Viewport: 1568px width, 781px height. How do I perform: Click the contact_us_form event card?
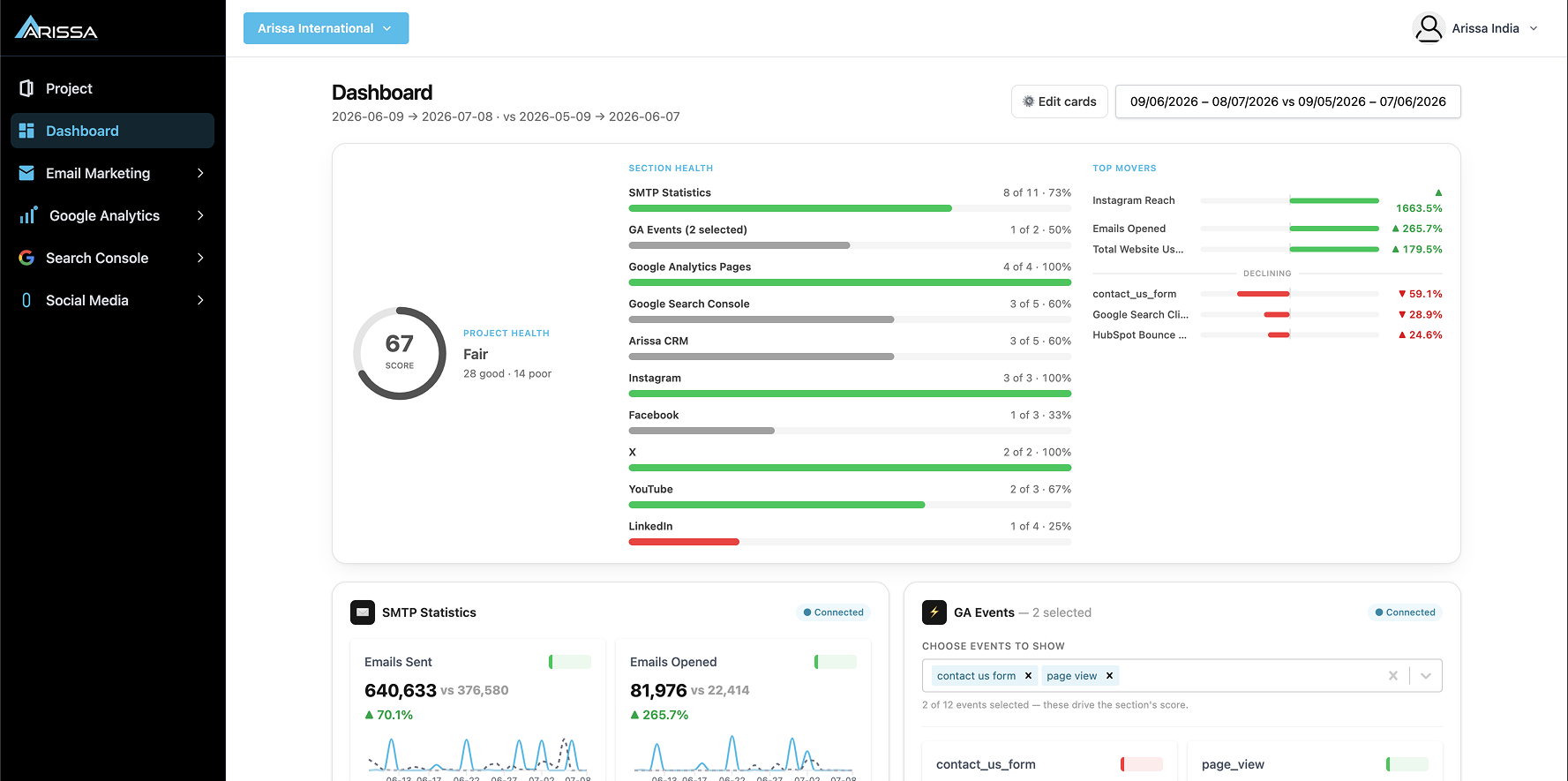[x=1049, y=762]
